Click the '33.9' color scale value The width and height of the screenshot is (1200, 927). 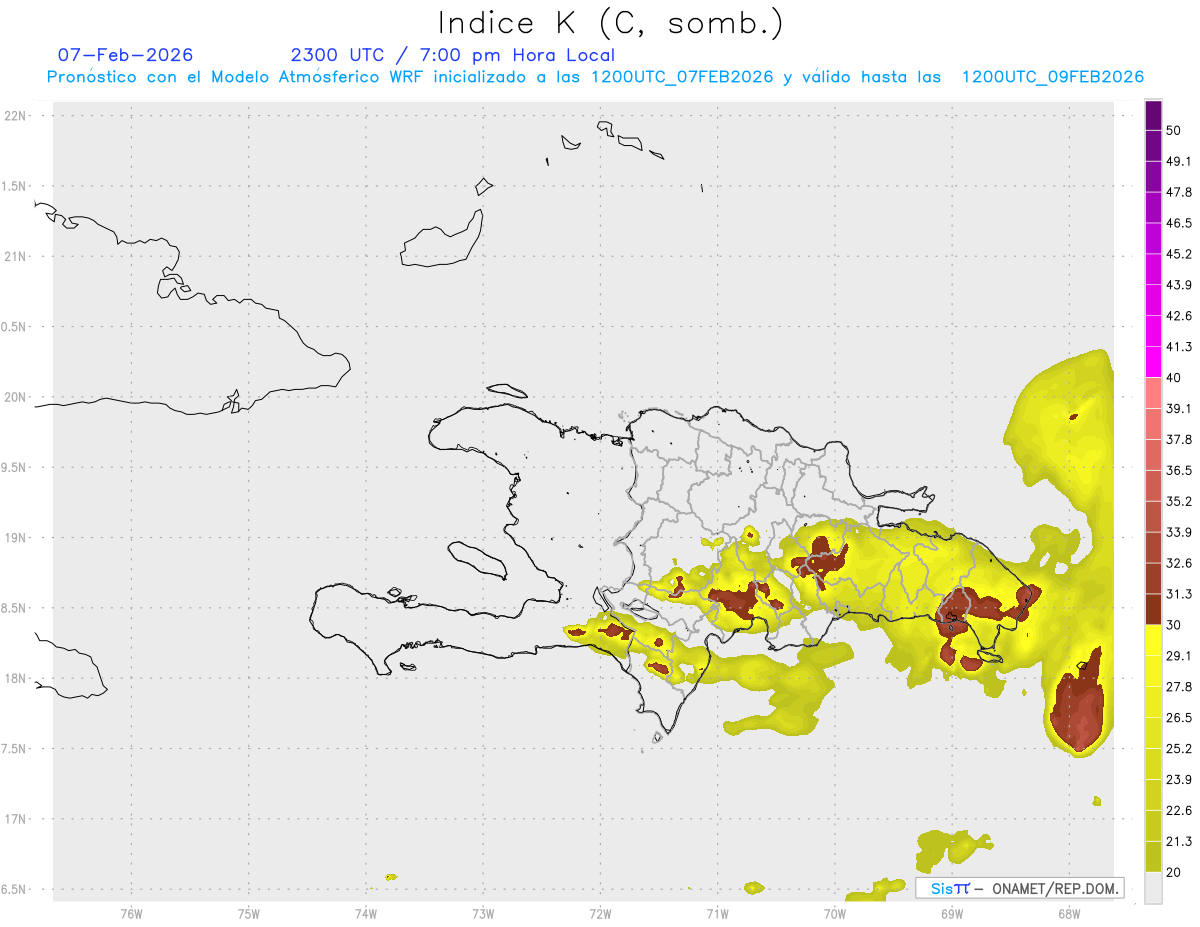1179,532
